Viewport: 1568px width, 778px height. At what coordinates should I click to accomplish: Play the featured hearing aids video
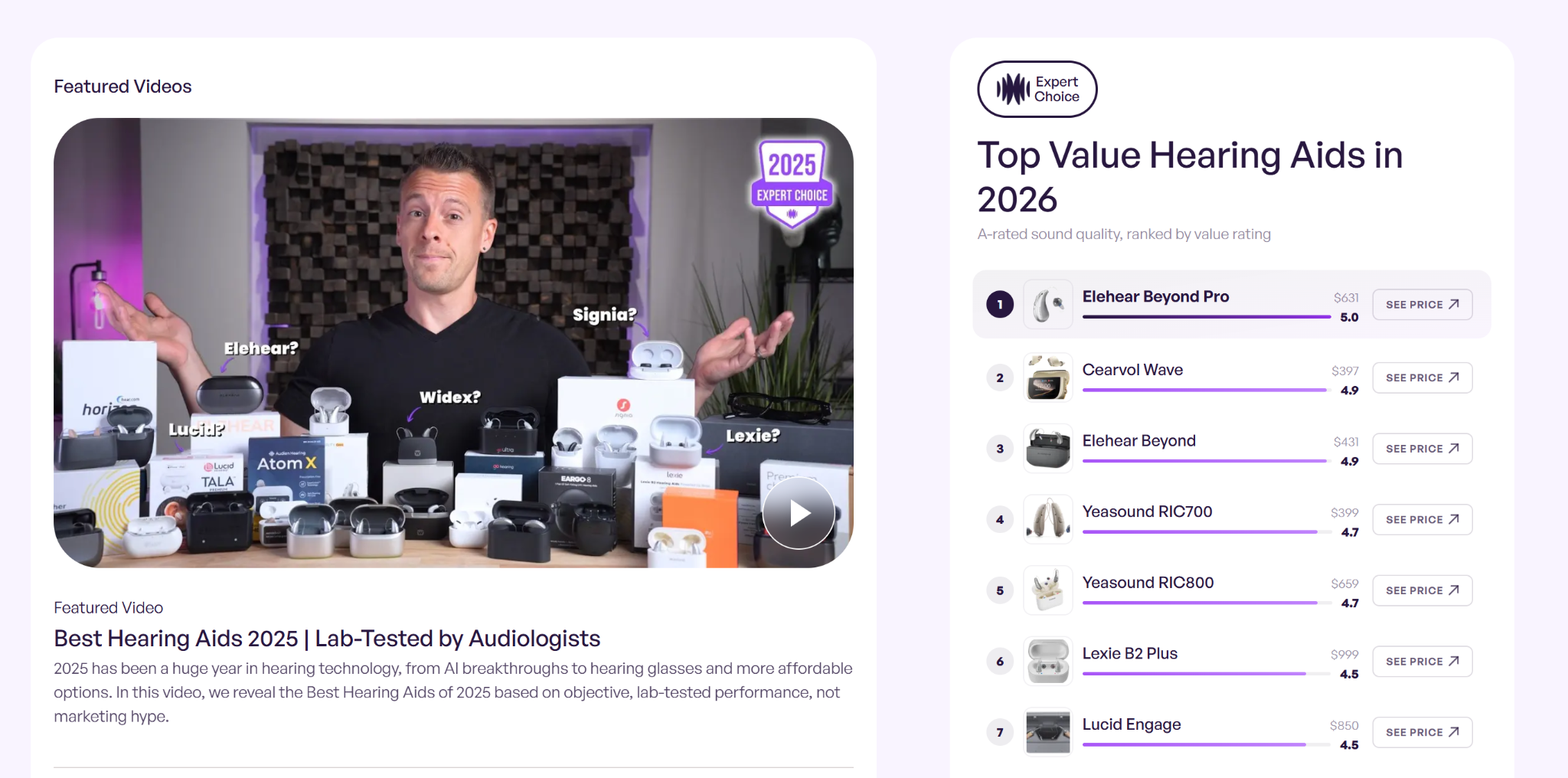pyautogui.click(x=799, y=513)
